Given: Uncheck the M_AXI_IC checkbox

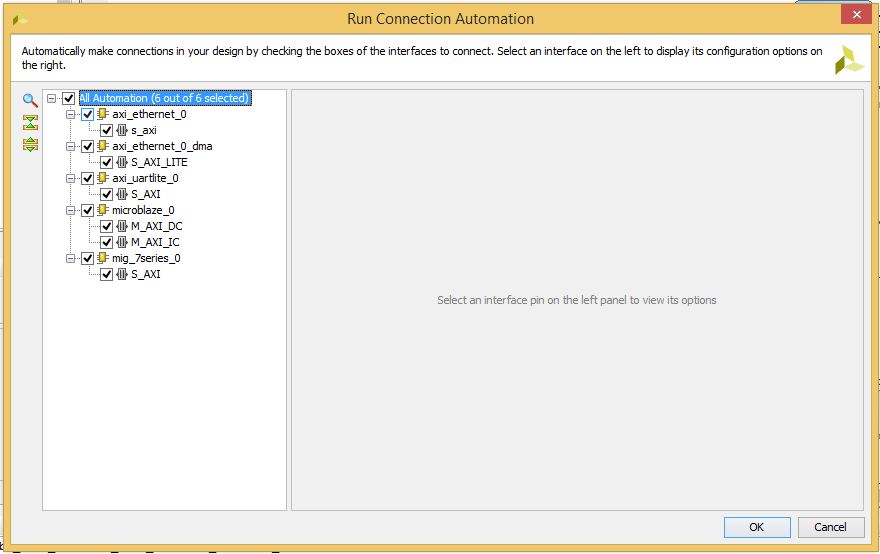Looking at the screenshot, I should pyautogui.click(x=107, y=242).
